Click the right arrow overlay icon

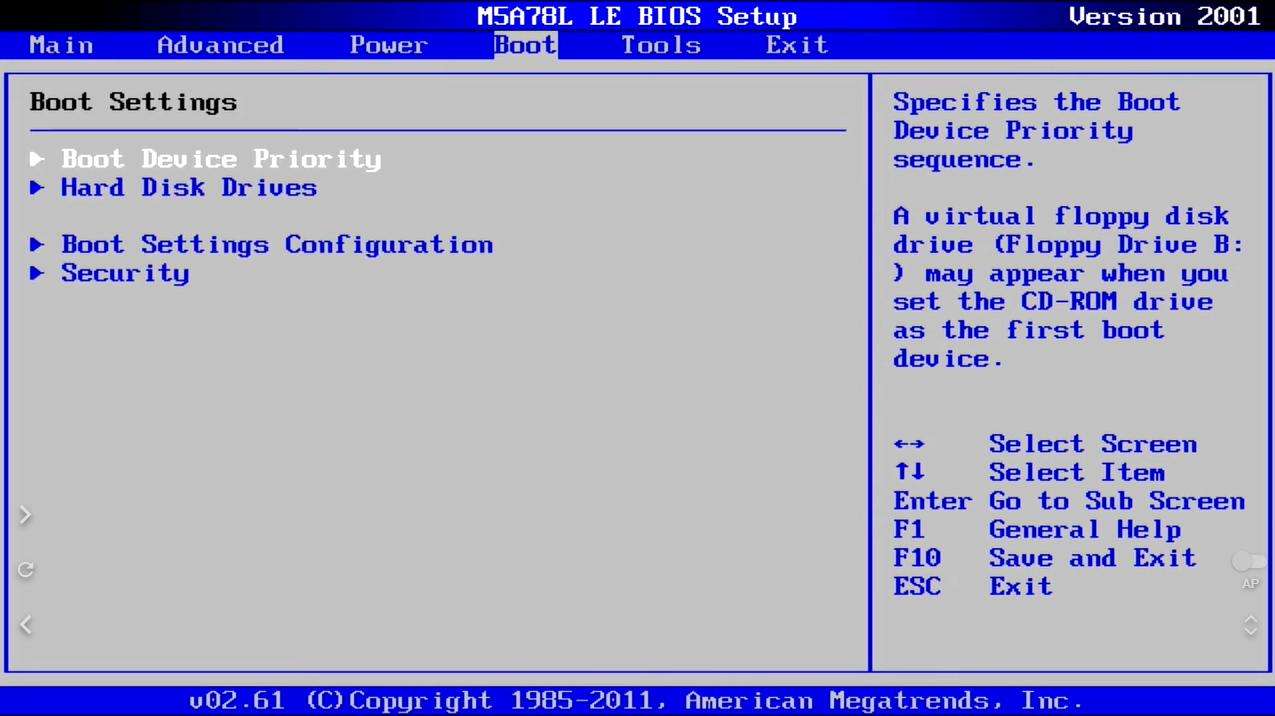[25, 514]
